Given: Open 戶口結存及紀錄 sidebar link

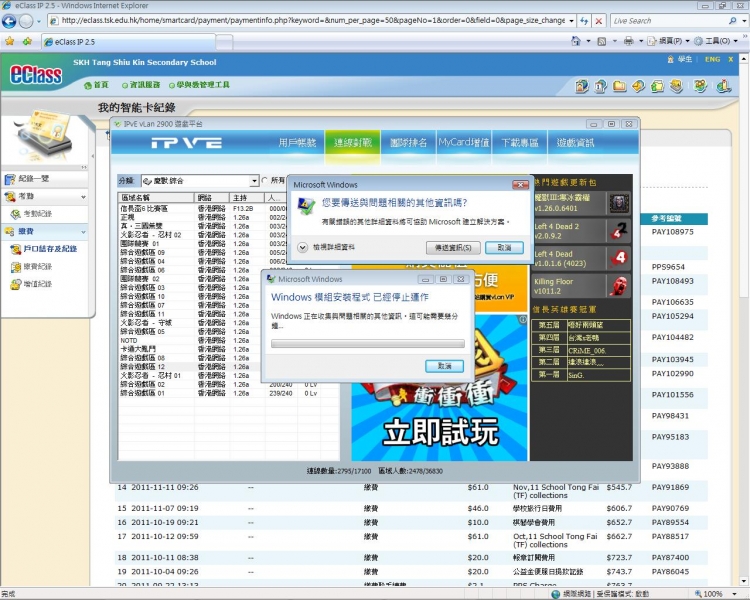Looking at the screenshot, I should click(49, 248).
